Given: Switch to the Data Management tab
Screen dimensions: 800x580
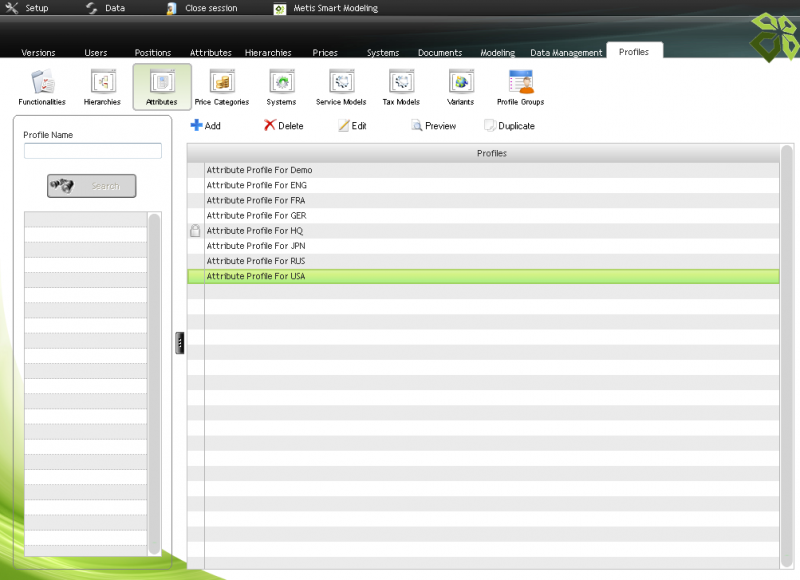Looking at the screenshot, I should (566, 53).
